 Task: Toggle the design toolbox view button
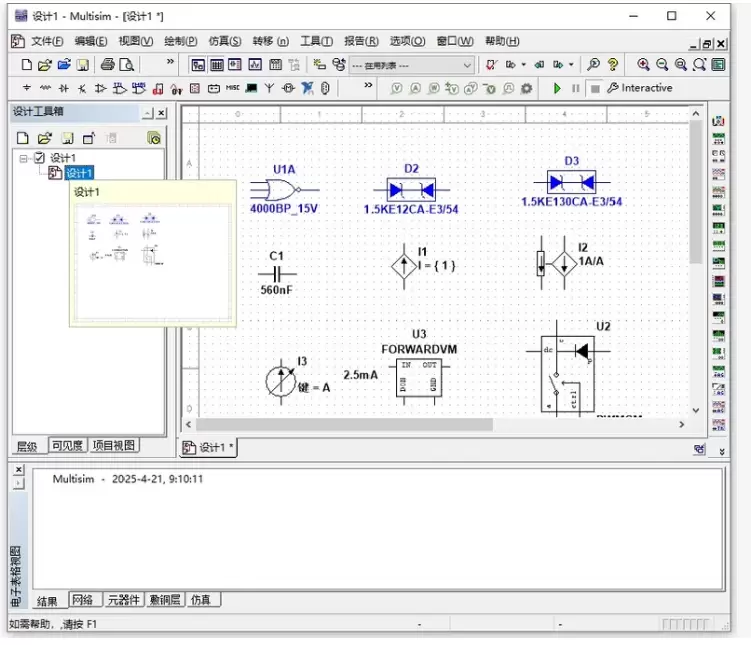click(198, 65)
